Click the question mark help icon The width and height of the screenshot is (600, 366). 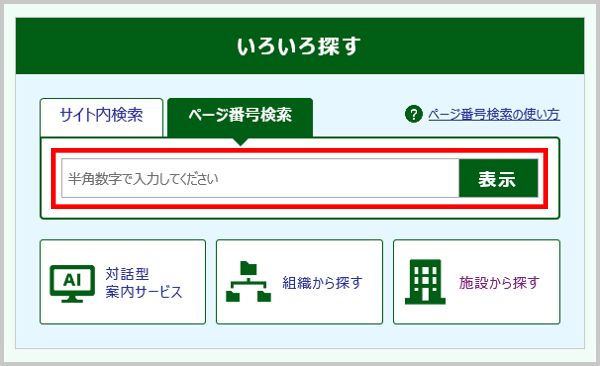[414, 114]
